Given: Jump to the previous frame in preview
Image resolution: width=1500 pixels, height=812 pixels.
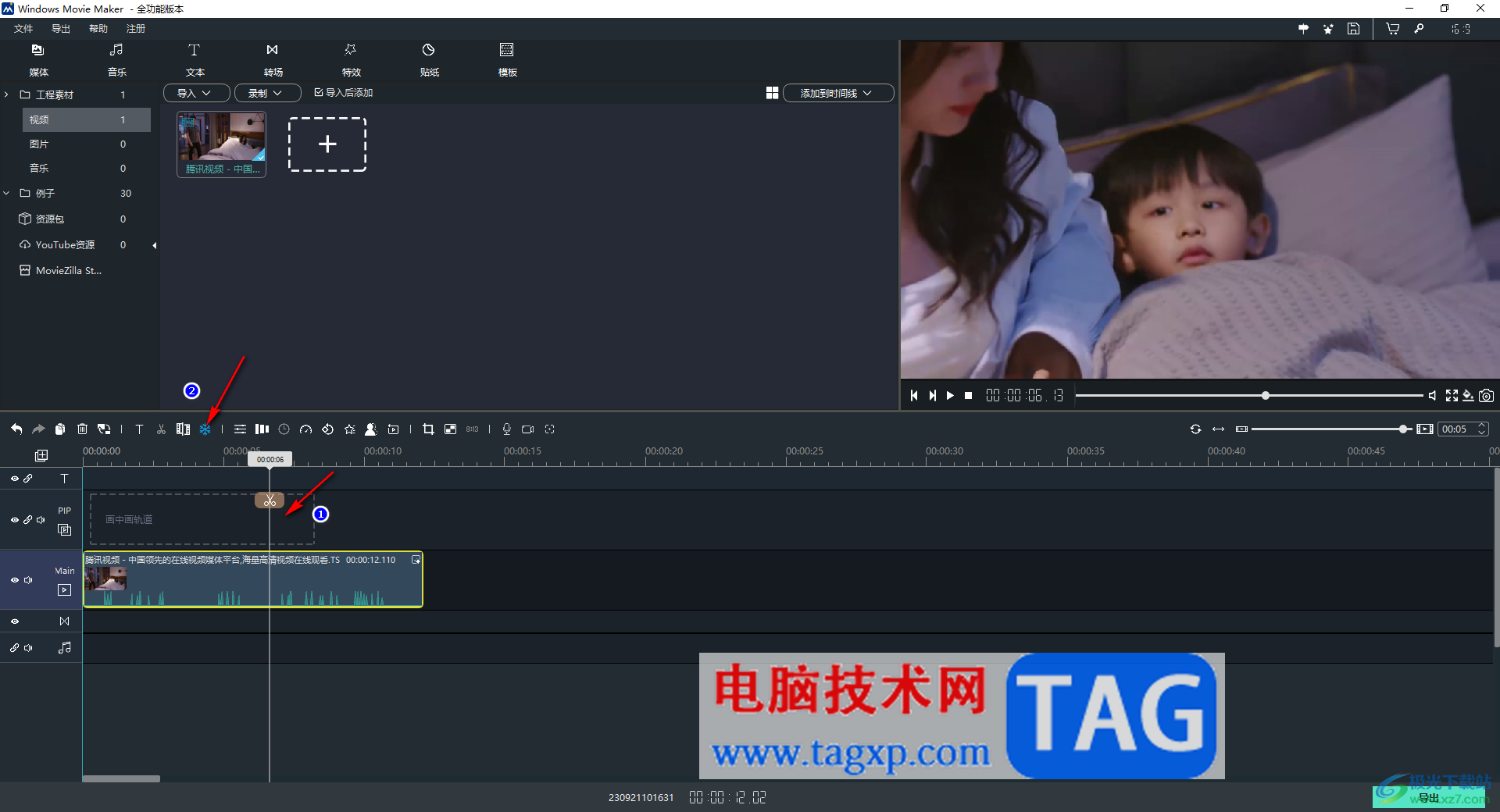Looking at the screenshot, I should [914, 396].
